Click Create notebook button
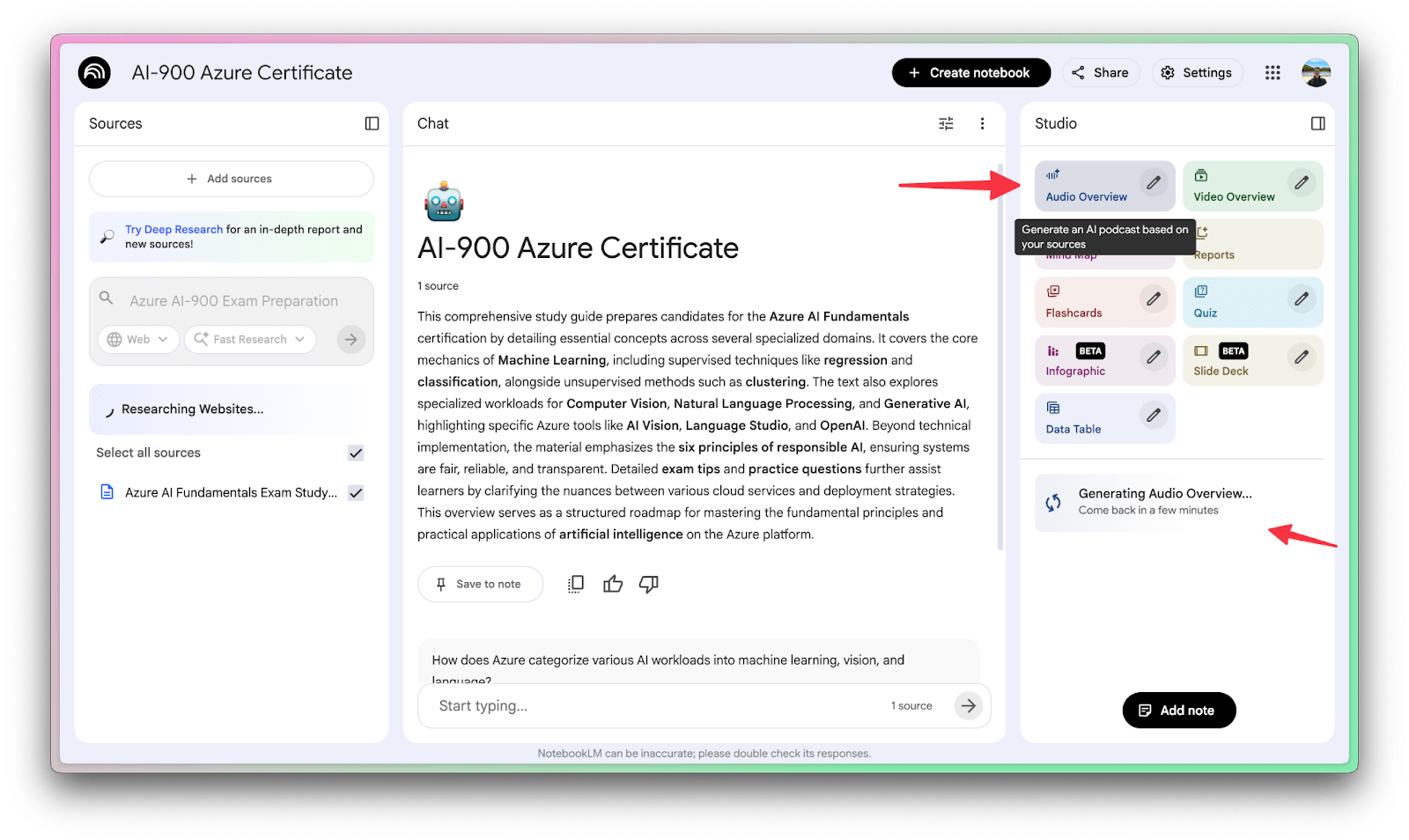The width and height of the screenshot is (1409, 840). [x=970, y=72]
